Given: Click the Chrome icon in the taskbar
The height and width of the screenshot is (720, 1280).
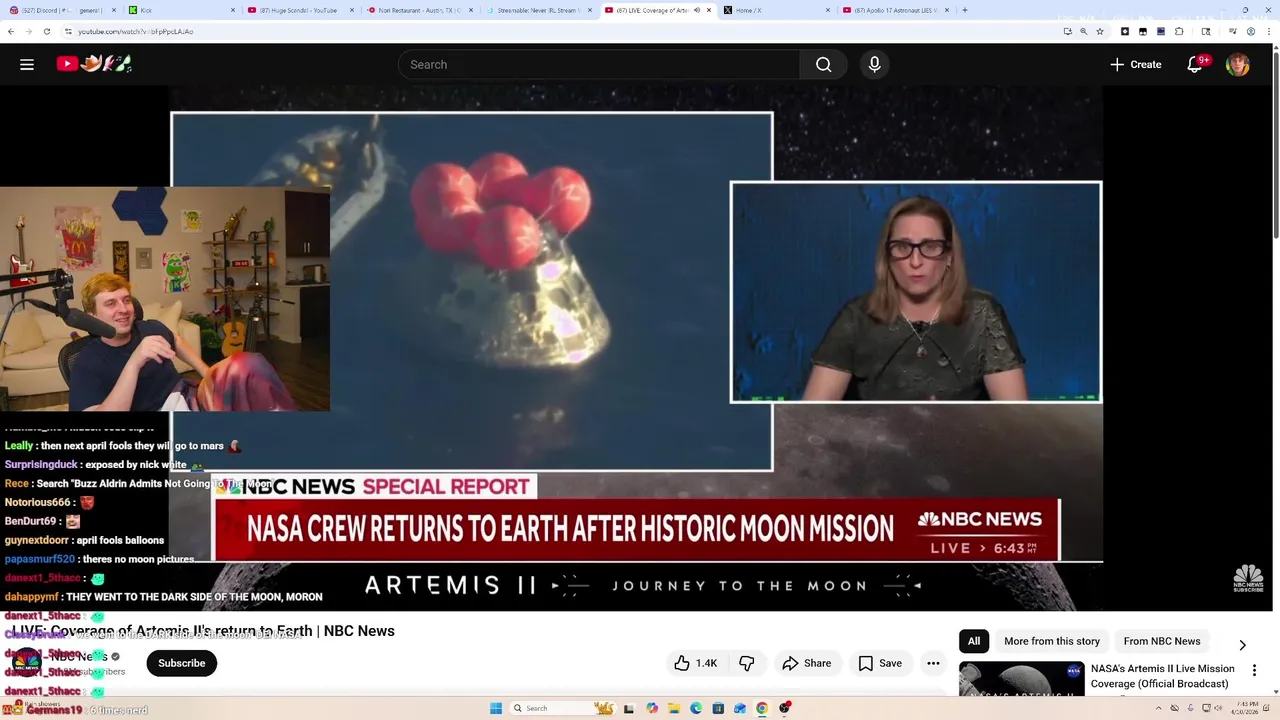Looking at the screenshot, I should (762, 708).
